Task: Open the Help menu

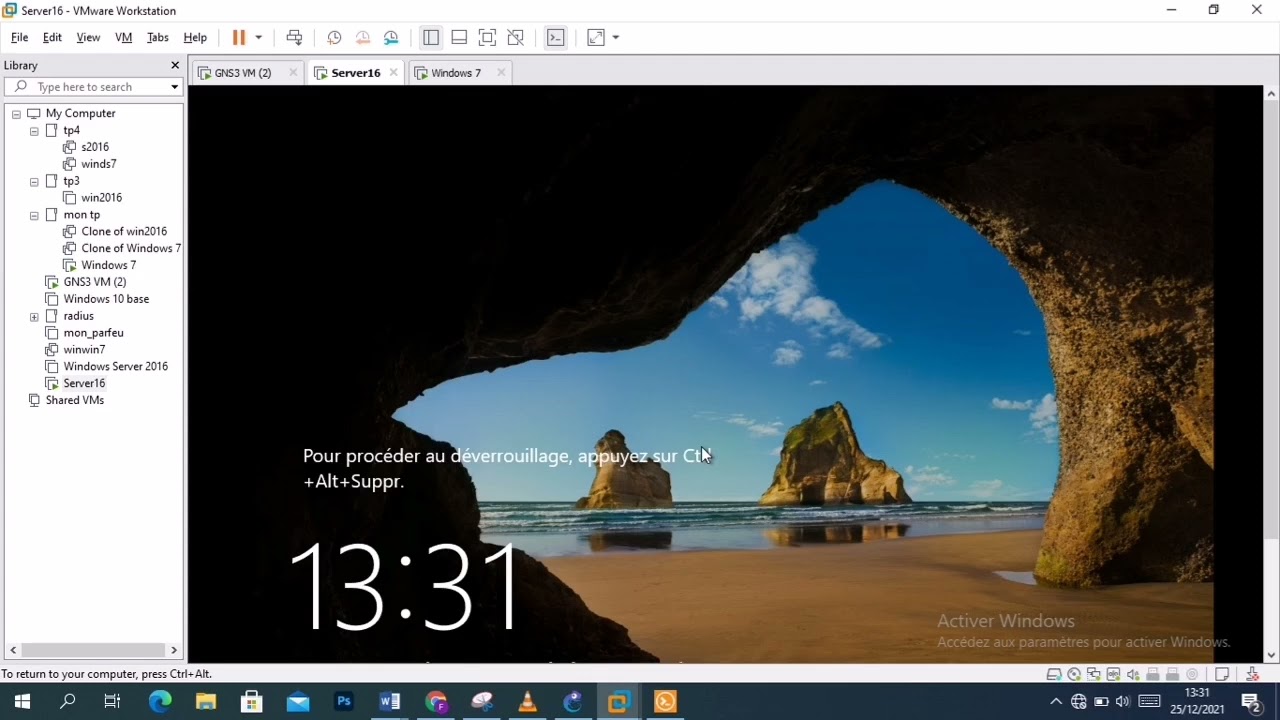Action: 195,37
